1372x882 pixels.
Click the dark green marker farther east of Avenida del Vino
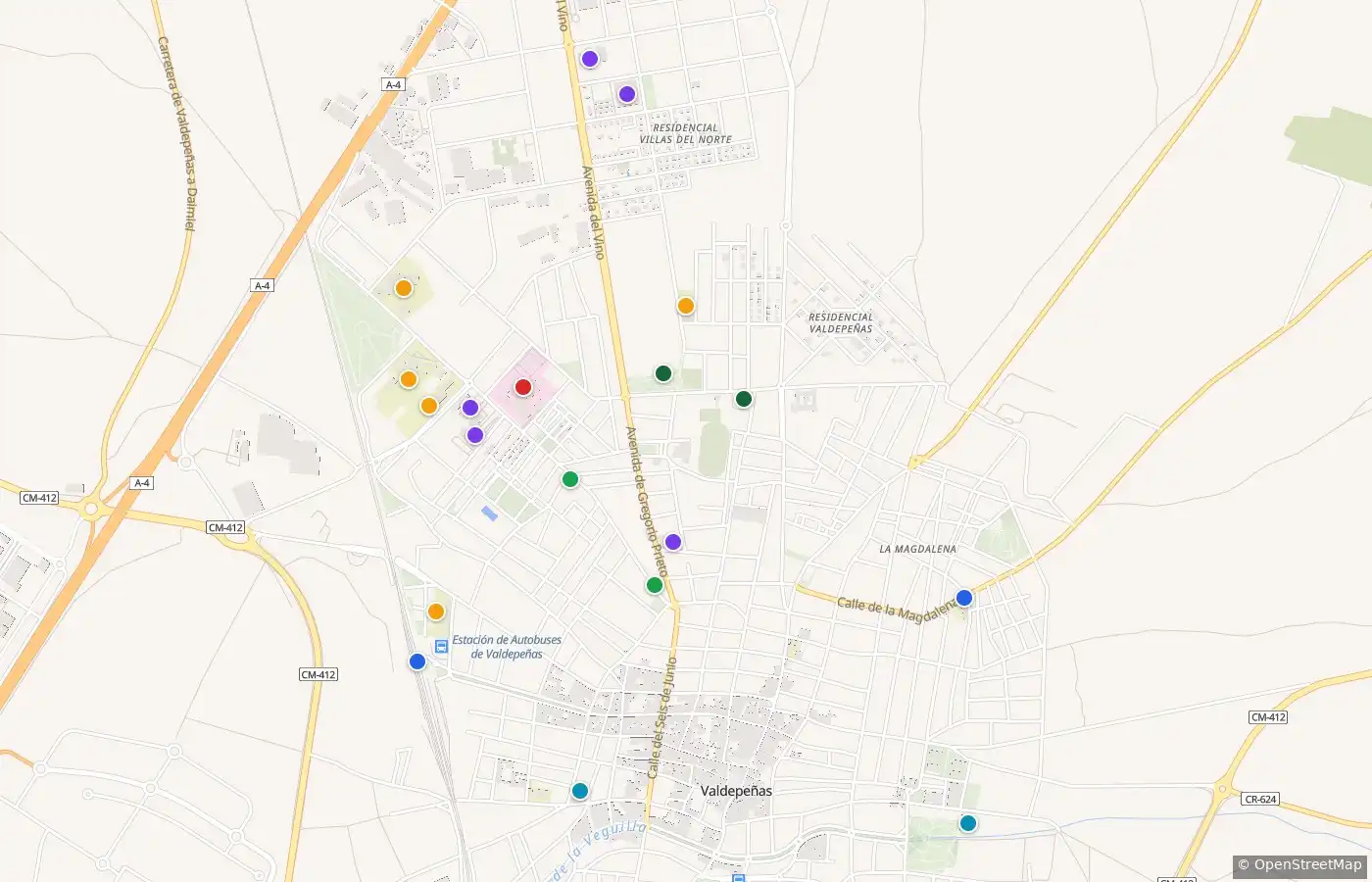[744, 399]
